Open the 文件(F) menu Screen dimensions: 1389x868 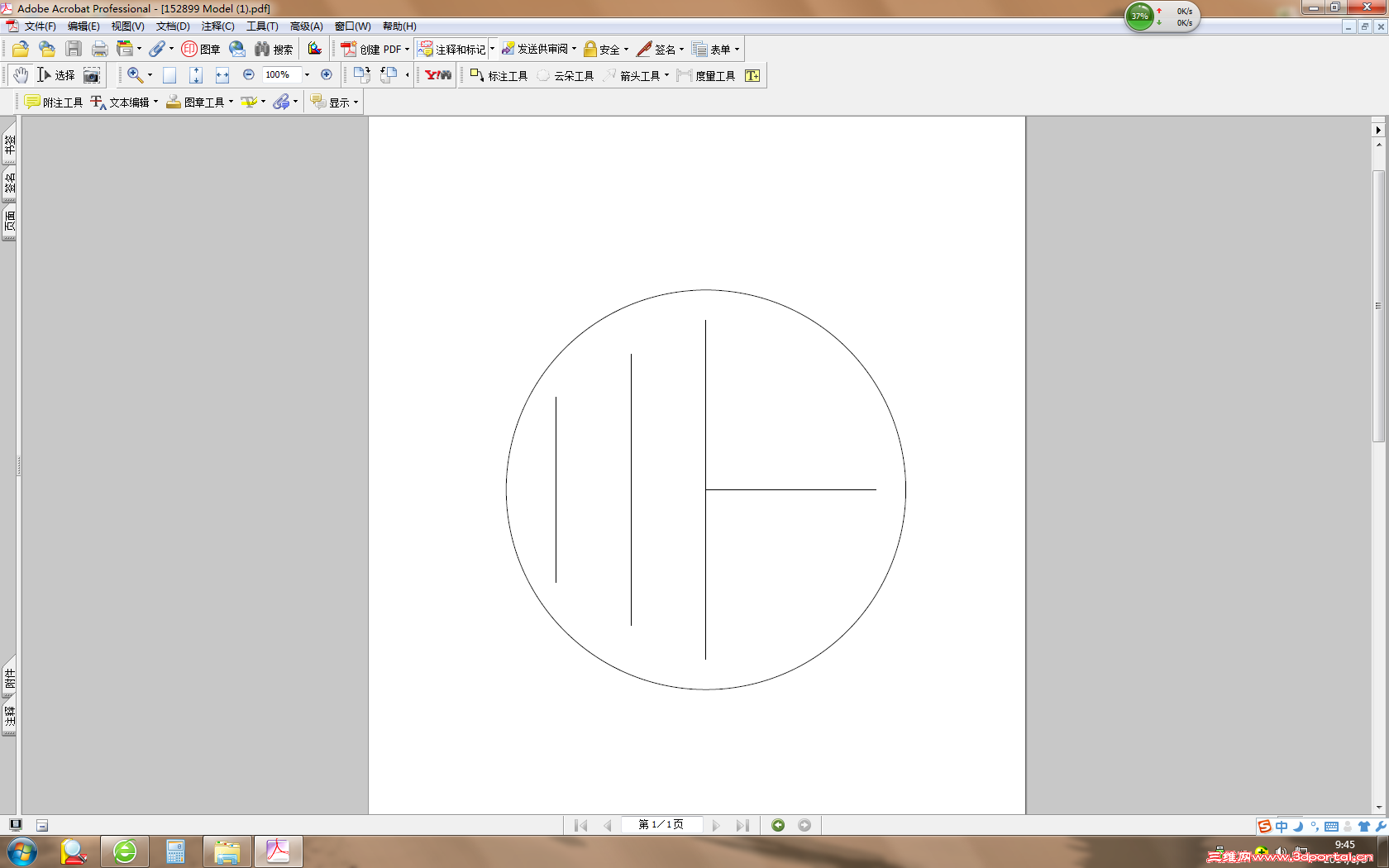pos(41,26)
